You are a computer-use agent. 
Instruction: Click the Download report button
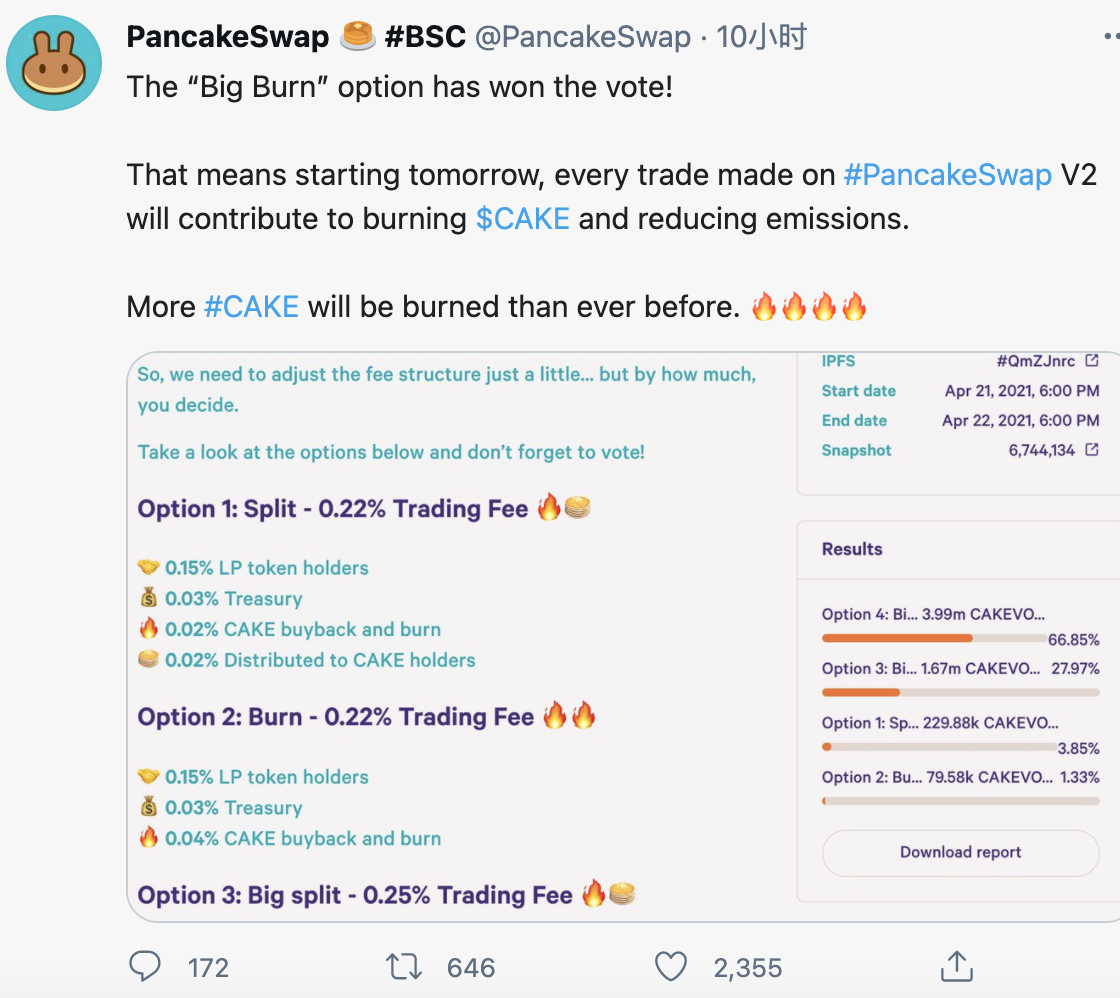pos(960,852)
